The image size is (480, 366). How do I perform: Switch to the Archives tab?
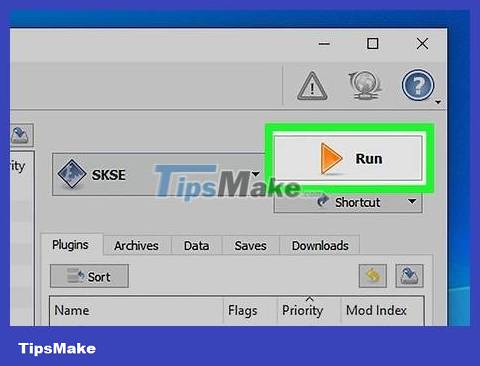click(x=136, y=246)
